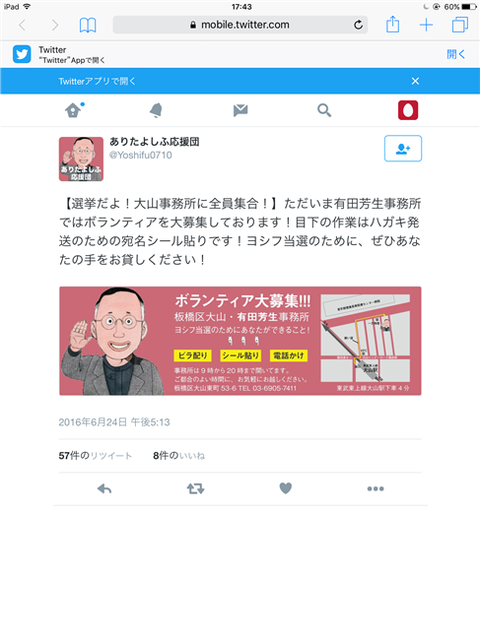
Task: Show all open Safari tabs
Action: click(460, 24)
